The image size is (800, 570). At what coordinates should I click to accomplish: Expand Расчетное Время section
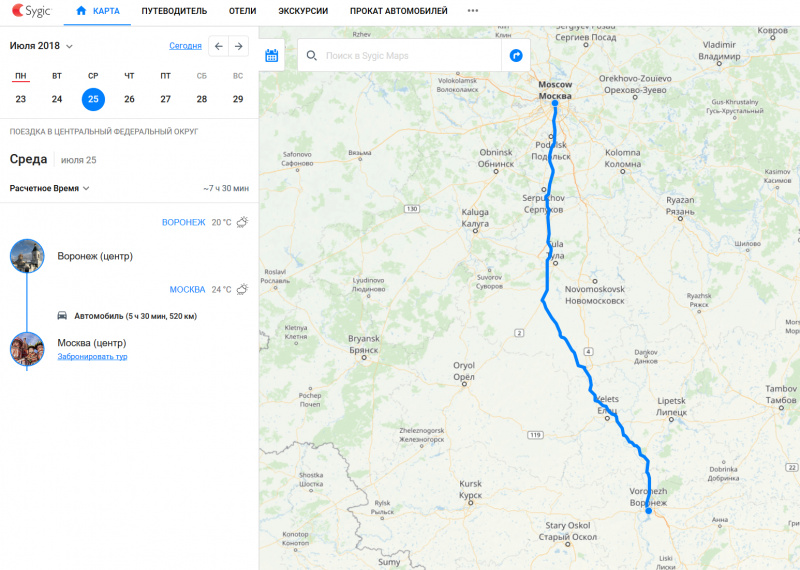49,188
